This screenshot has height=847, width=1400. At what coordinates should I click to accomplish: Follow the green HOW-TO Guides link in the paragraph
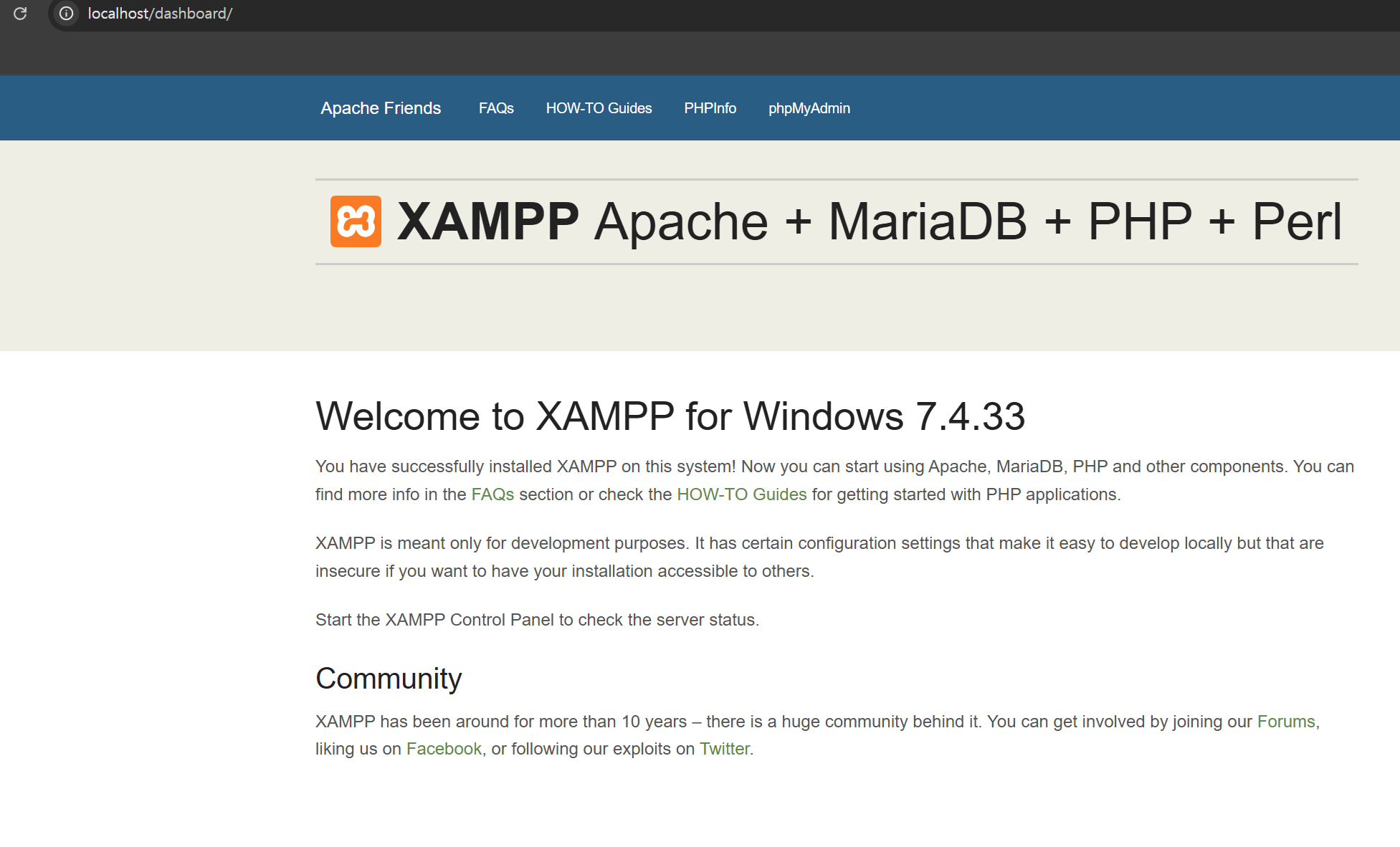742,494
